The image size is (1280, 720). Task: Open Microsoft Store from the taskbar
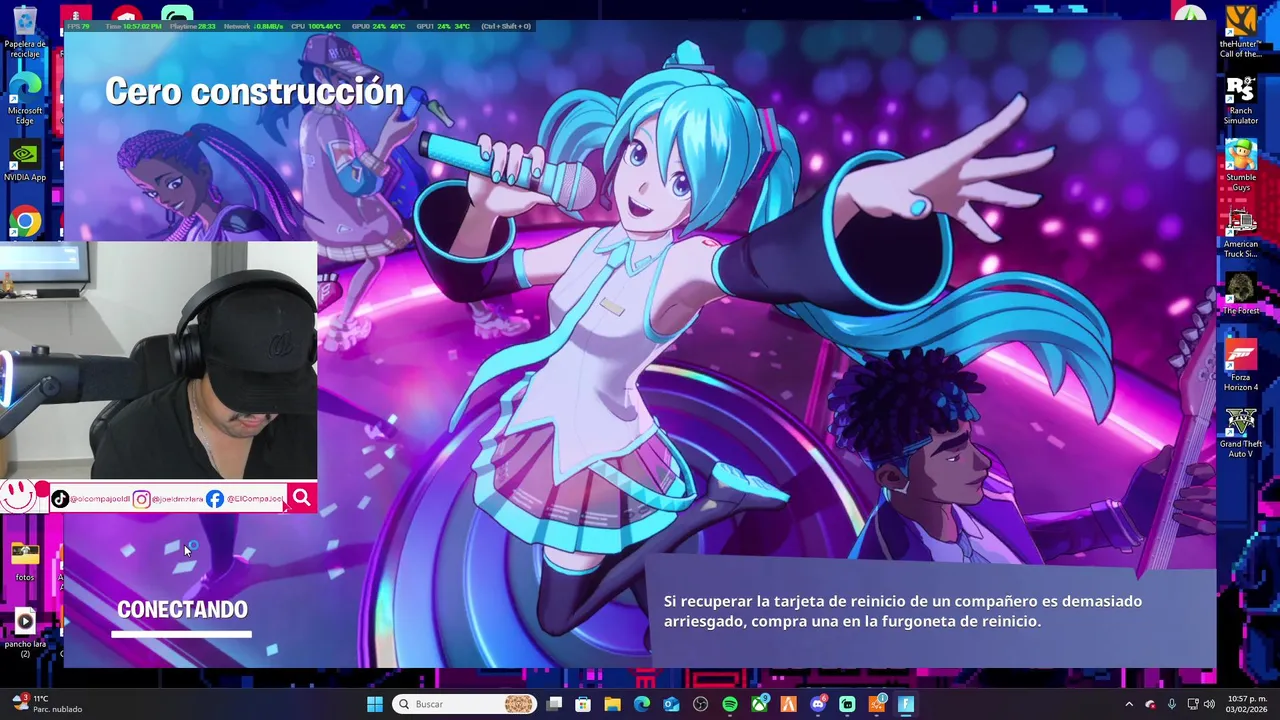583,704
